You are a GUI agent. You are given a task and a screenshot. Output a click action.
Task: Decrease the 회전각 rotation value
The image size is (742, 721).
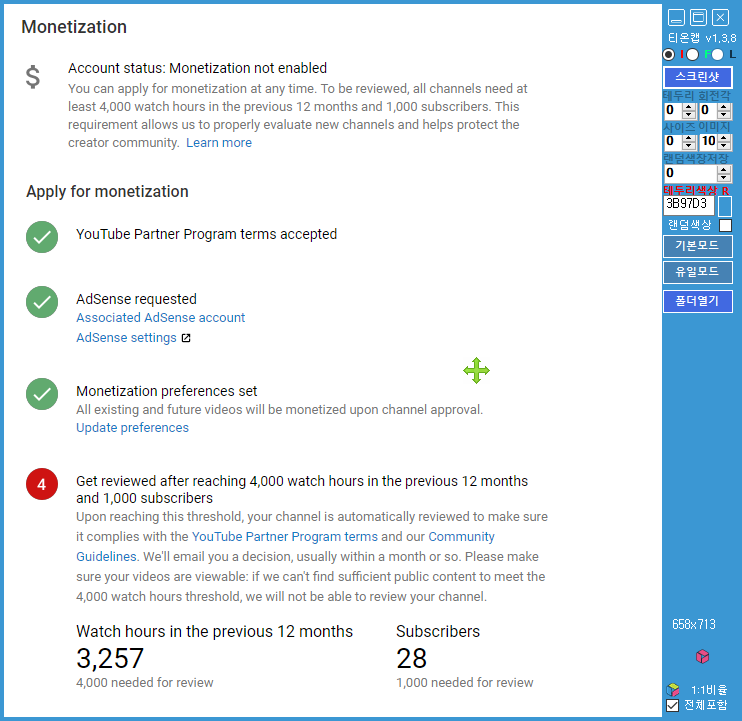tap(724, 115)
